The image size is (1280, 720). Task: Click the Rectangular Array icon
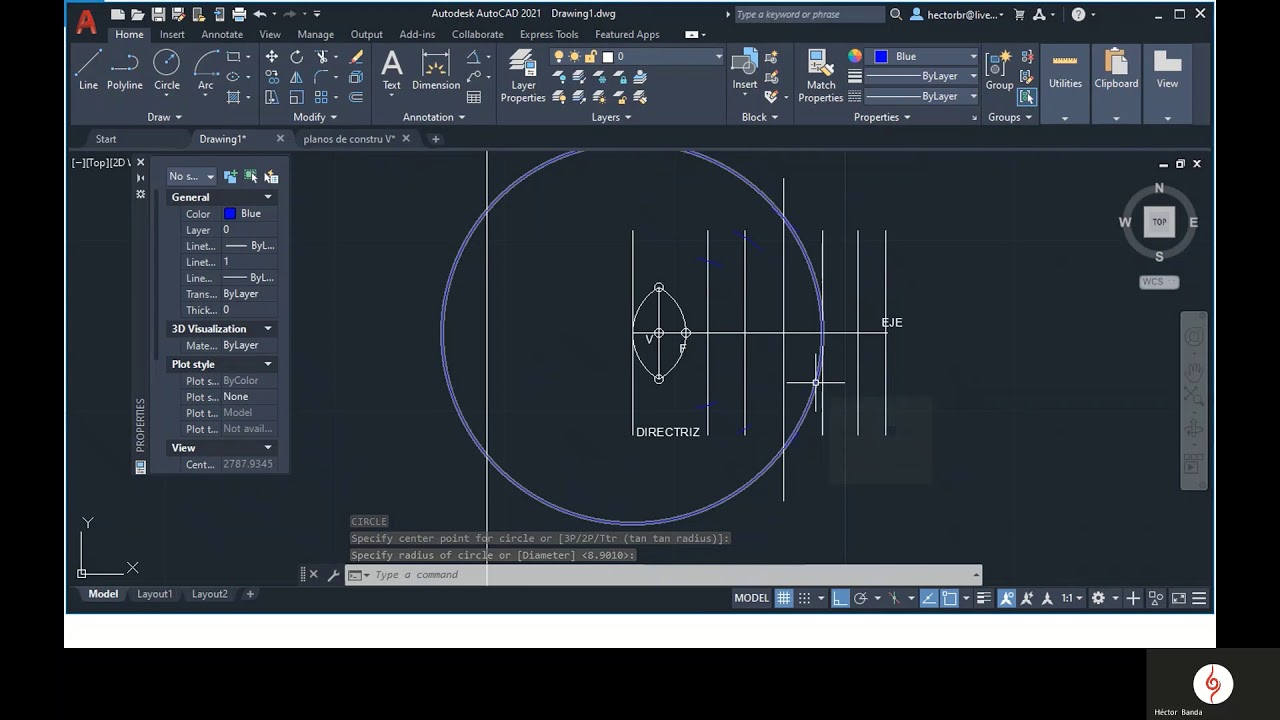click(x=322, y=97)
